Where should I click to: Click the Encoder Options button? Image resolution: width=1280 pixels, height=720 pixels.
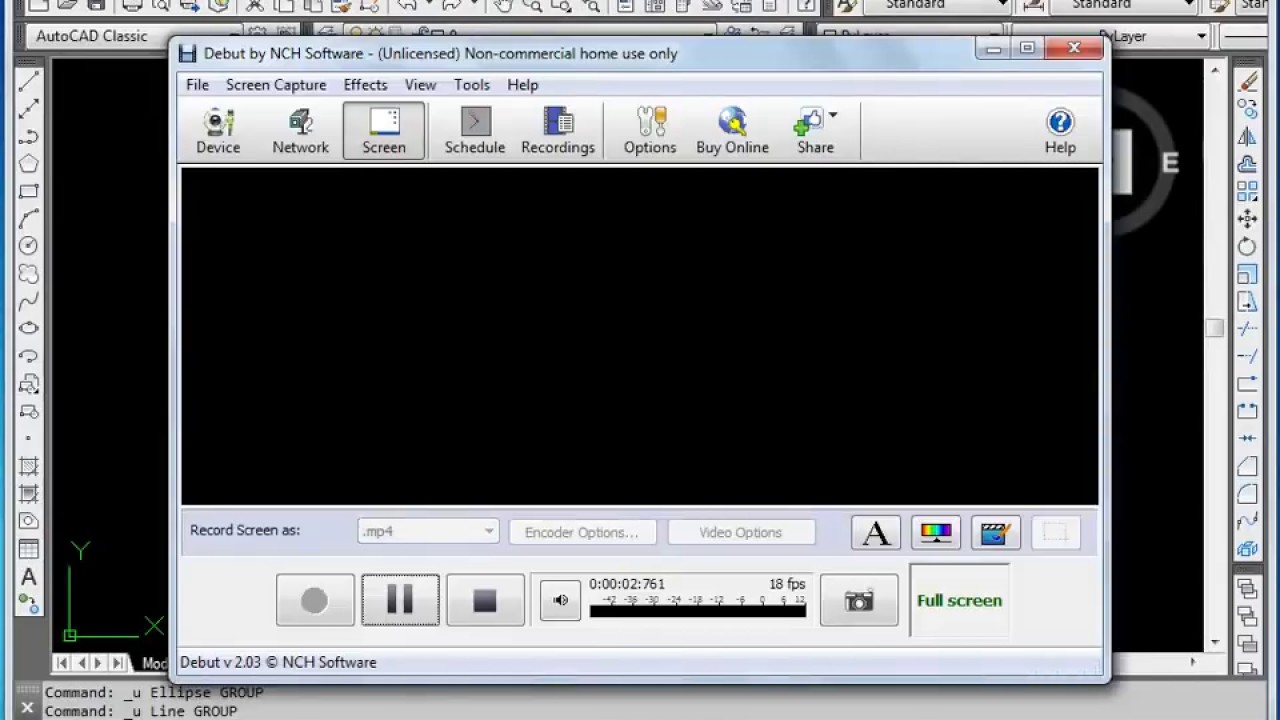(582, 532)
